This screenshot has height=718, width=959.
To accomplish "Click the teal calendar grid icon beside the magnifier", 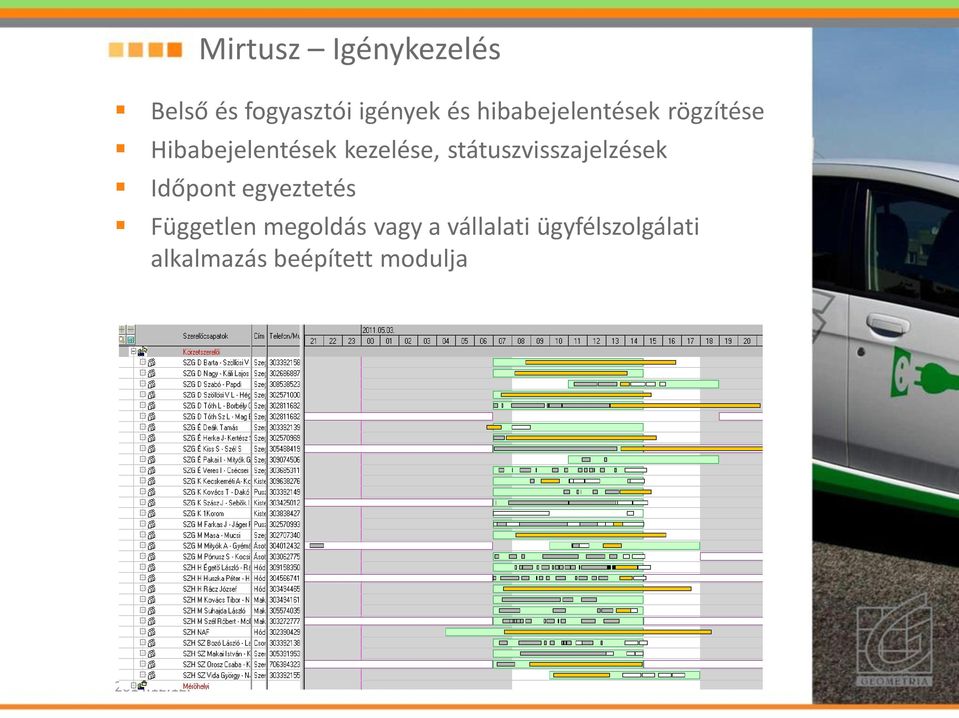I will (x=130, y=339).
